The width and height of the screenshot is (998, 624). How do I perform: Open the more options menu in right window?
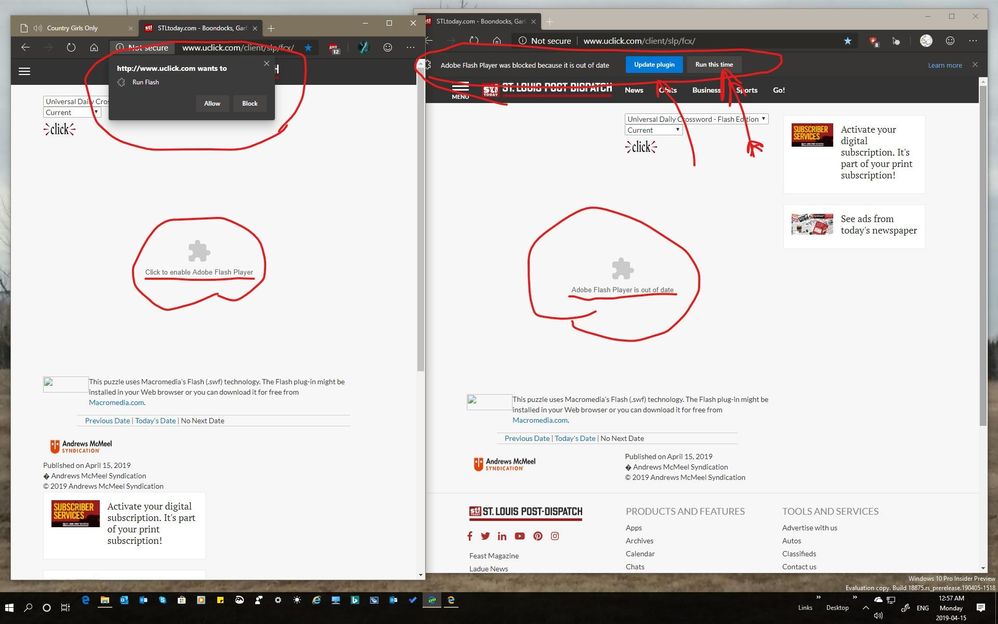[x=973, y=41]
